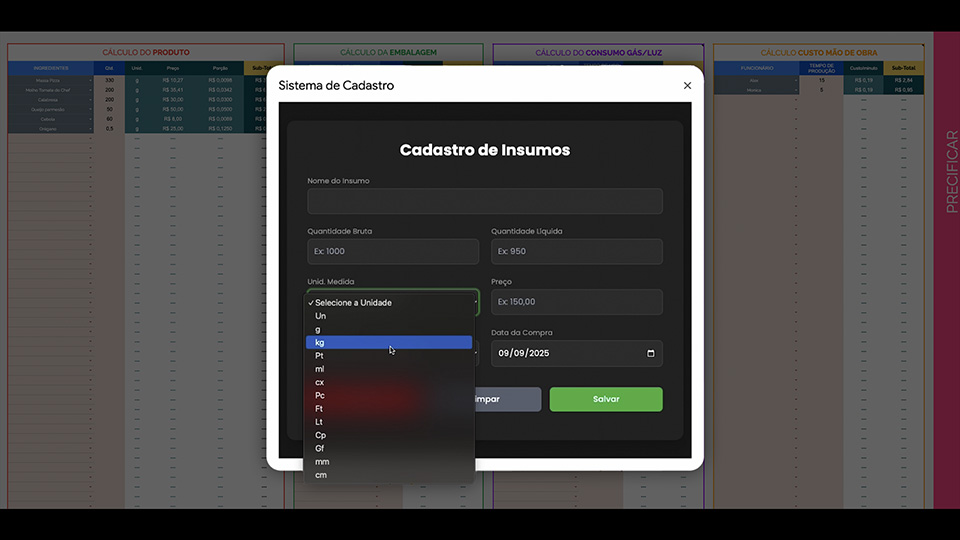Select the 'cx' unit entry
This screenshot has width=960, height=540.
click(320, 382)
